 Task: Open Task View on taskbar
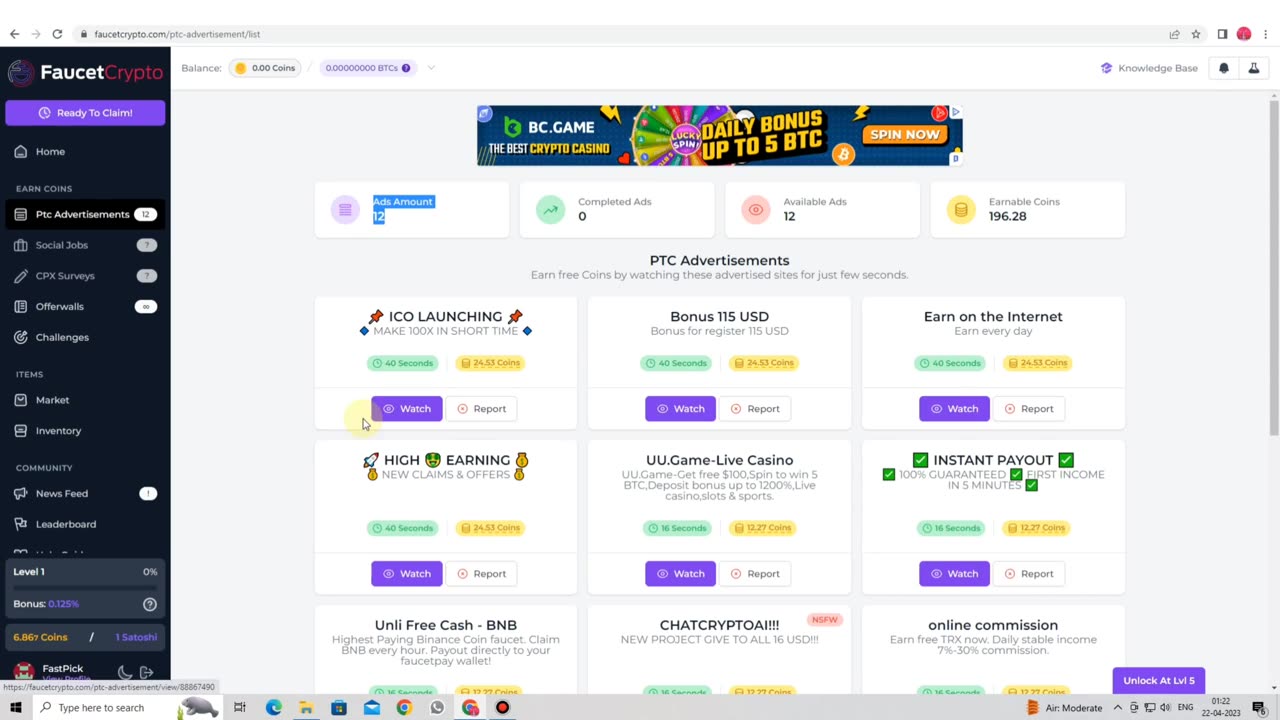click(240, 708)
